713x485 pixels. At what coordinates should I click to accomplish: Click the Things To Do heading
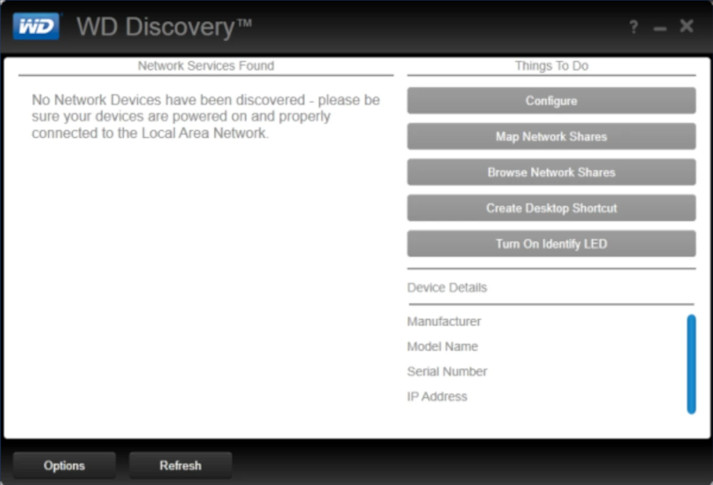point(552,66)
